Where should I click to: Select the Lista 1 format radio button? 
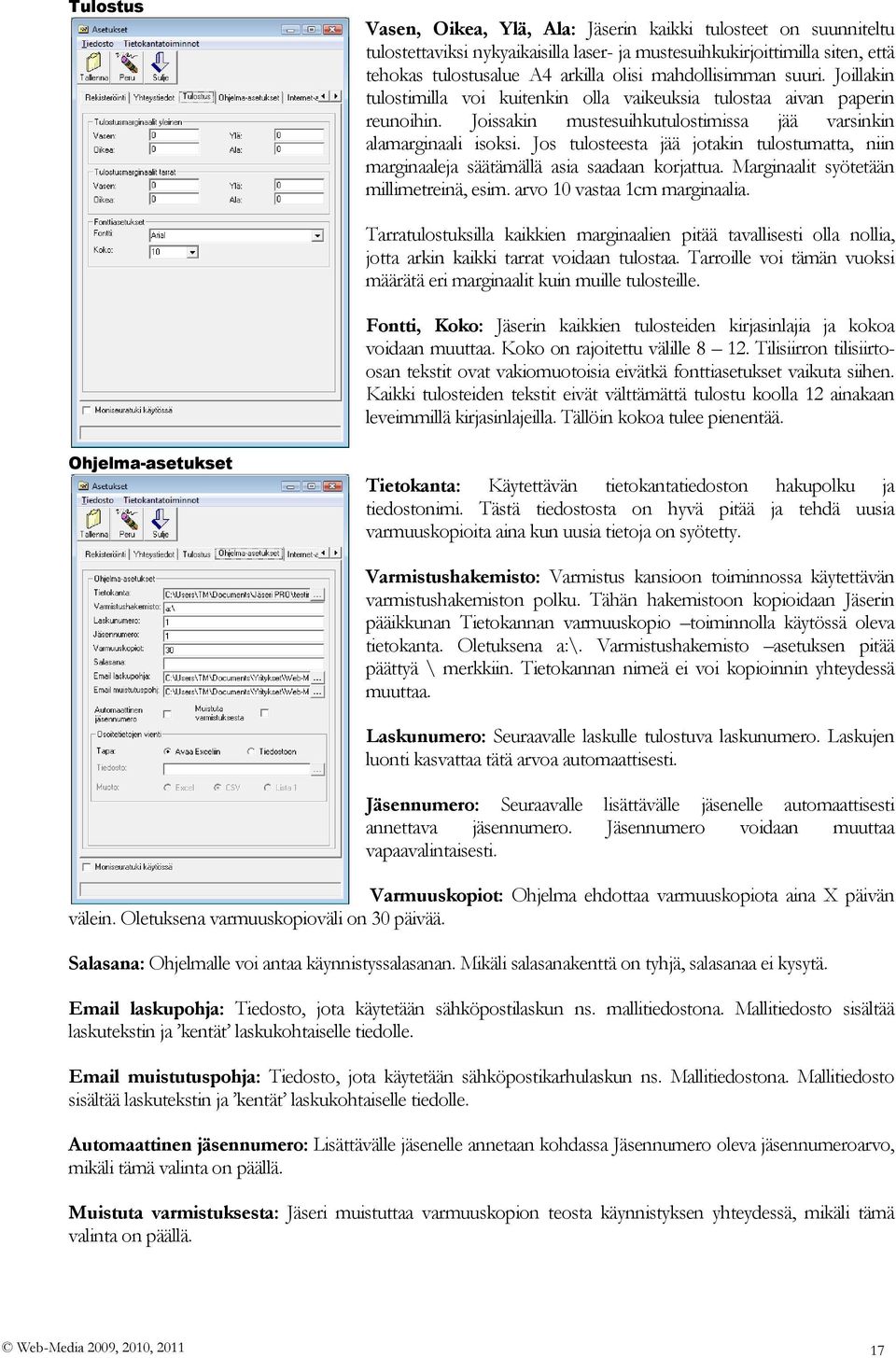pos(268,788)
